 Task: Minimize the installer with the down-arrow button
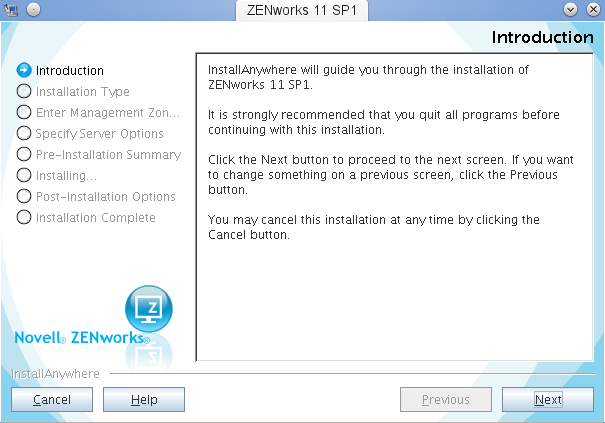pyautogui.click(x=571, y=9)
